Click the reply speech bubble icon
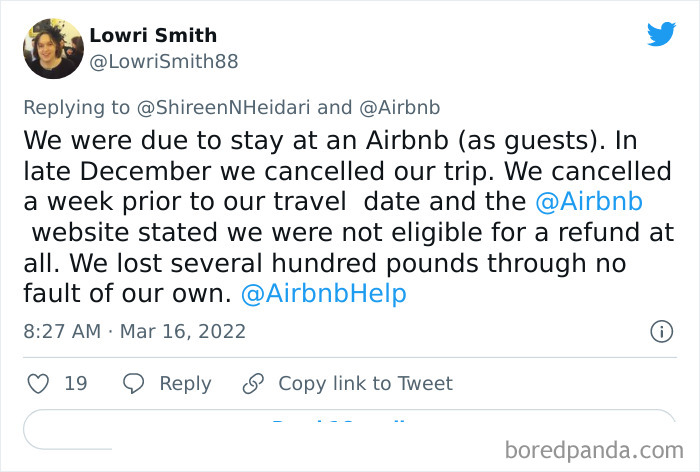The image size is (700, 472). pos(134,384)
